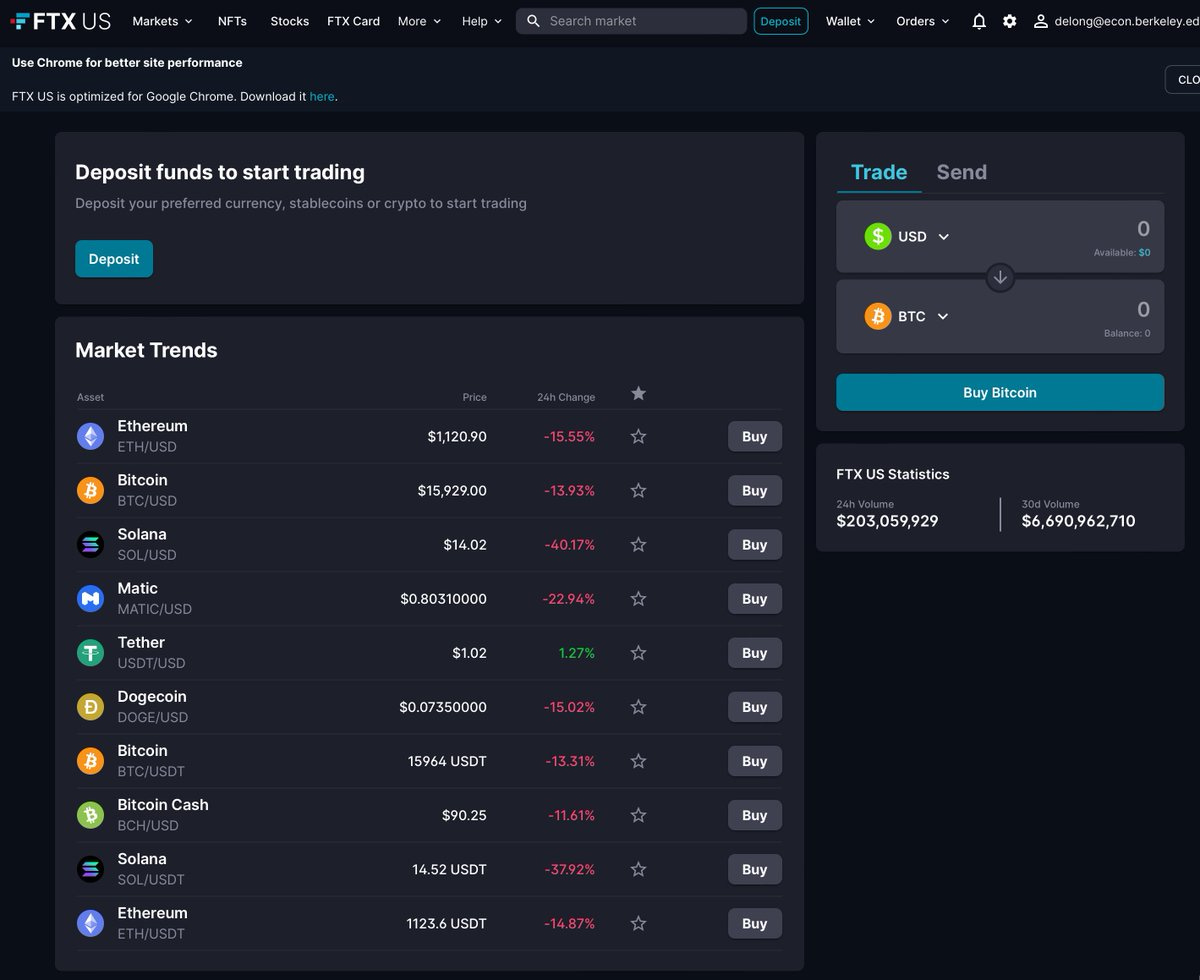Viewport: 1200px width, 980px height.
Task: Open the Orders dropdown
Action: pyautogui.click(x=923, y=21)
